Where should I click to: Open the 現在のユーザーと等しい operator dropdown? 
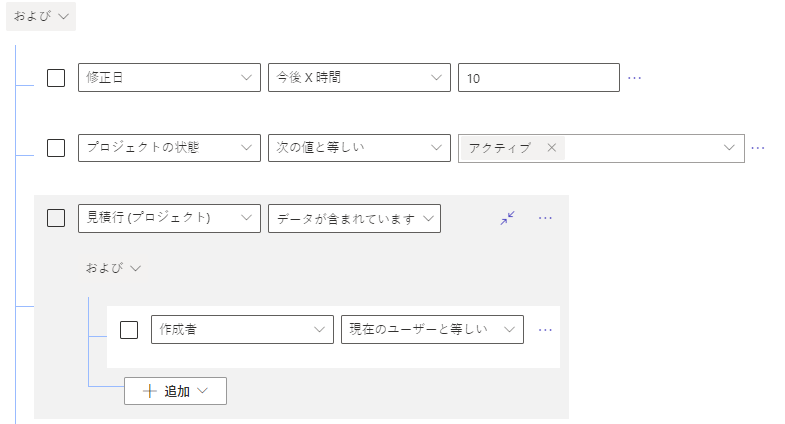point(431,329)
